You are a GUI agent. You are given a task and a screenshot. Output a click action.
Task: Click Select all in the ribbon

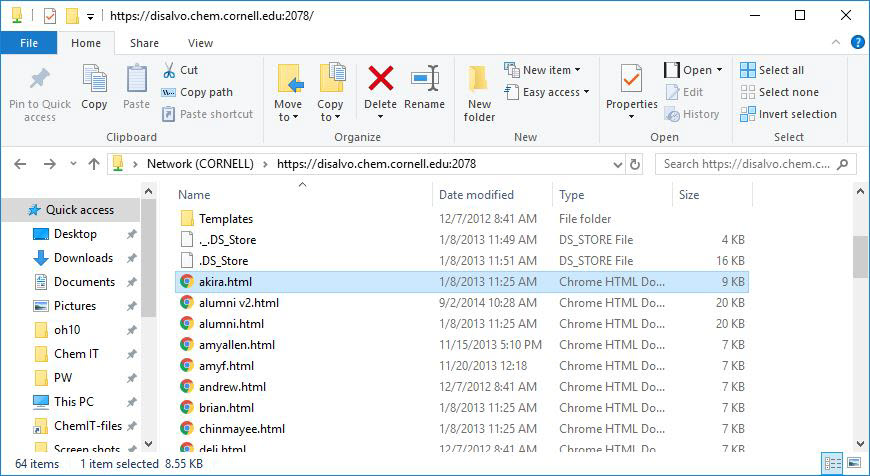[771, 70]
